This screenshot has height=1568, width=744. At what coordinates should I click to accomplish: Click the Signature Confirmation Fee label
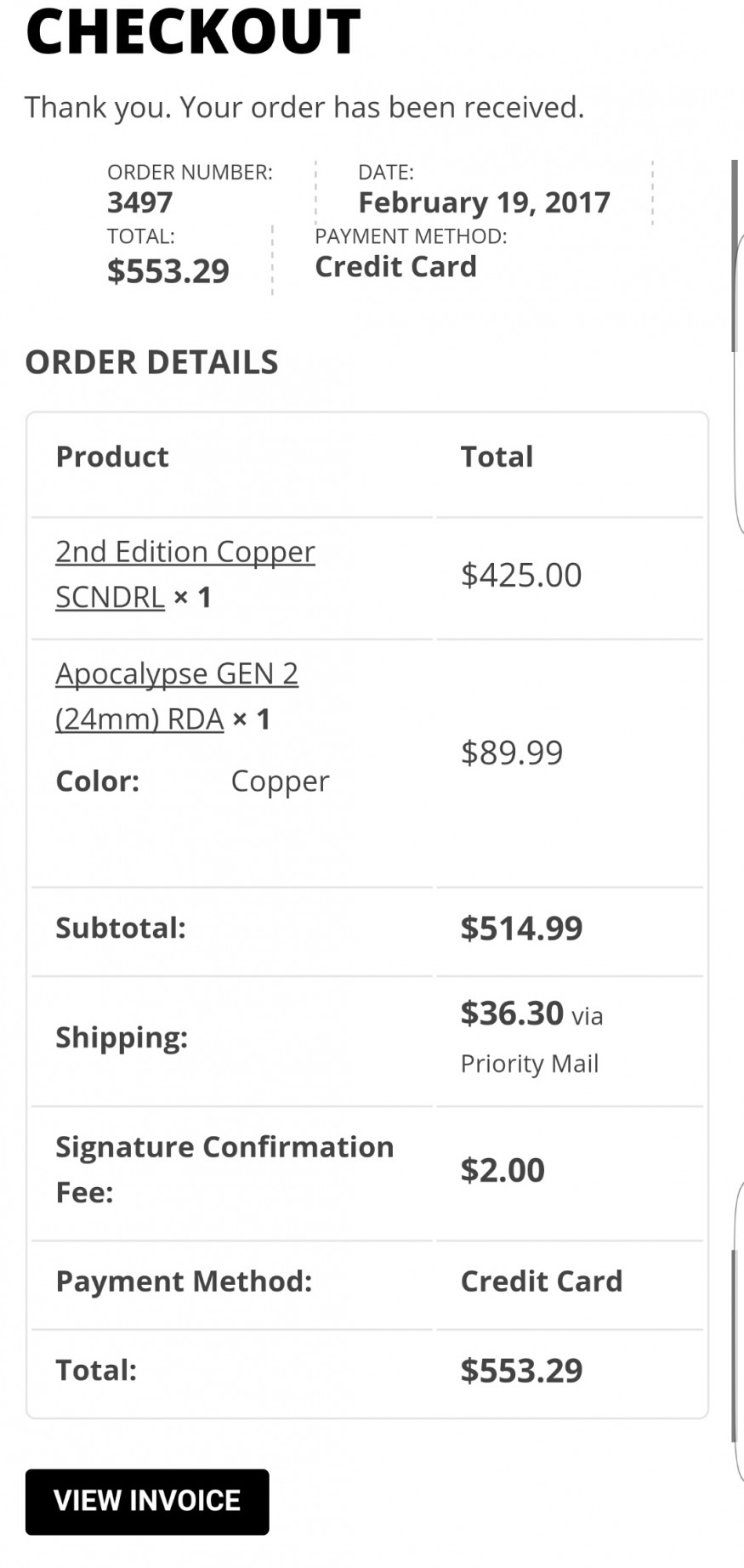224,1169
